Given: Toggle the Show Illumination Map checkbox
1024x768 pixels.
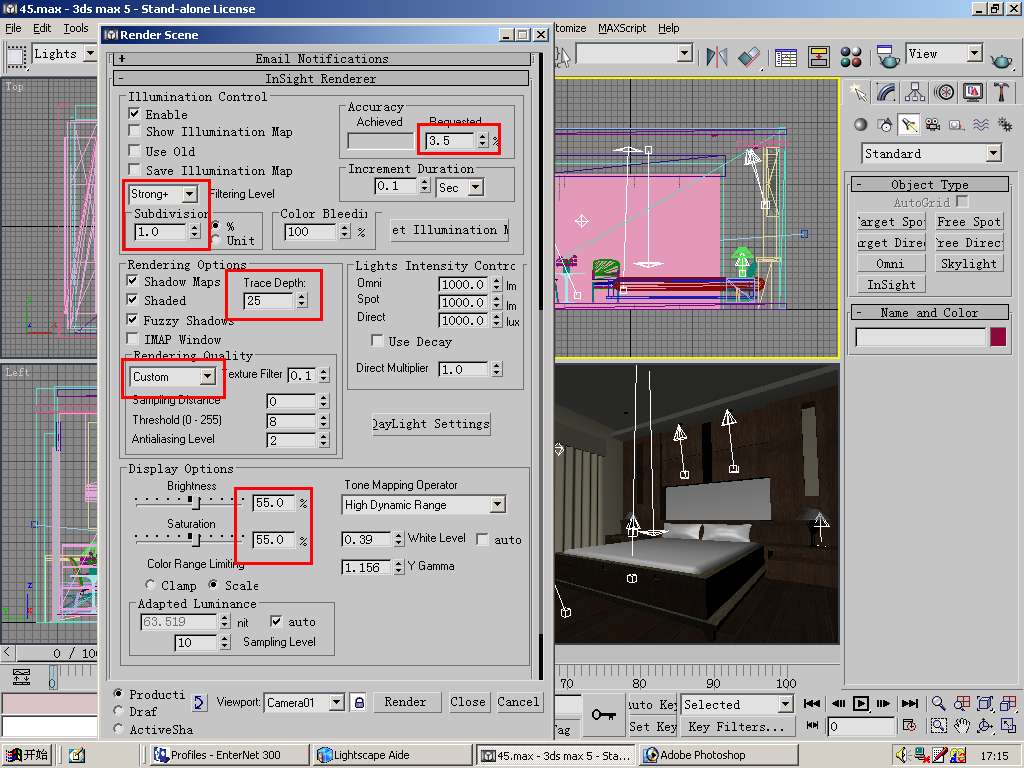Looking at the screenshot, I should point(134,132).
